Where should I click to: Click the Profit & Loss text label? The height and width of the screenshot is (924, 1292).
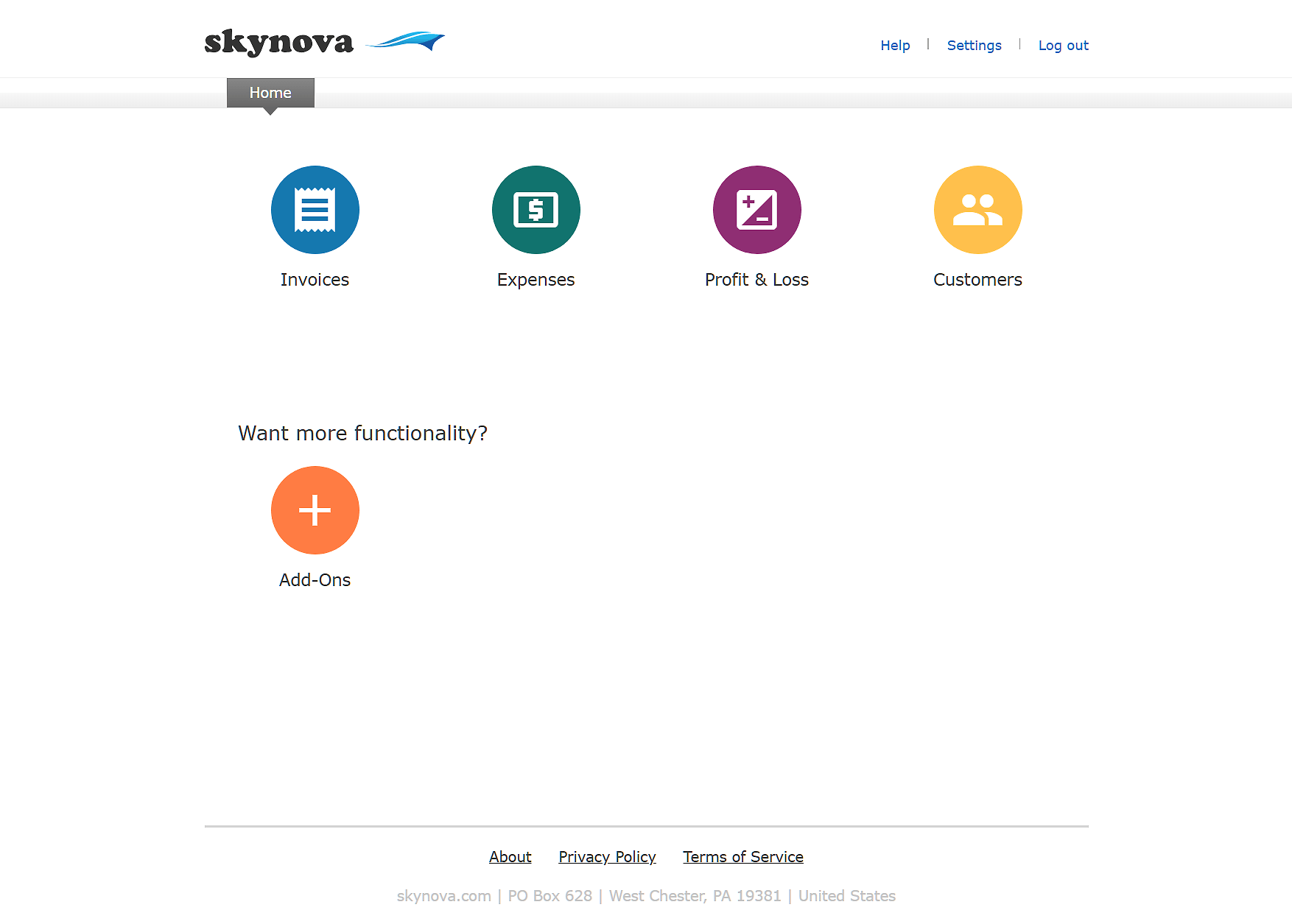(x=756, y=280)
